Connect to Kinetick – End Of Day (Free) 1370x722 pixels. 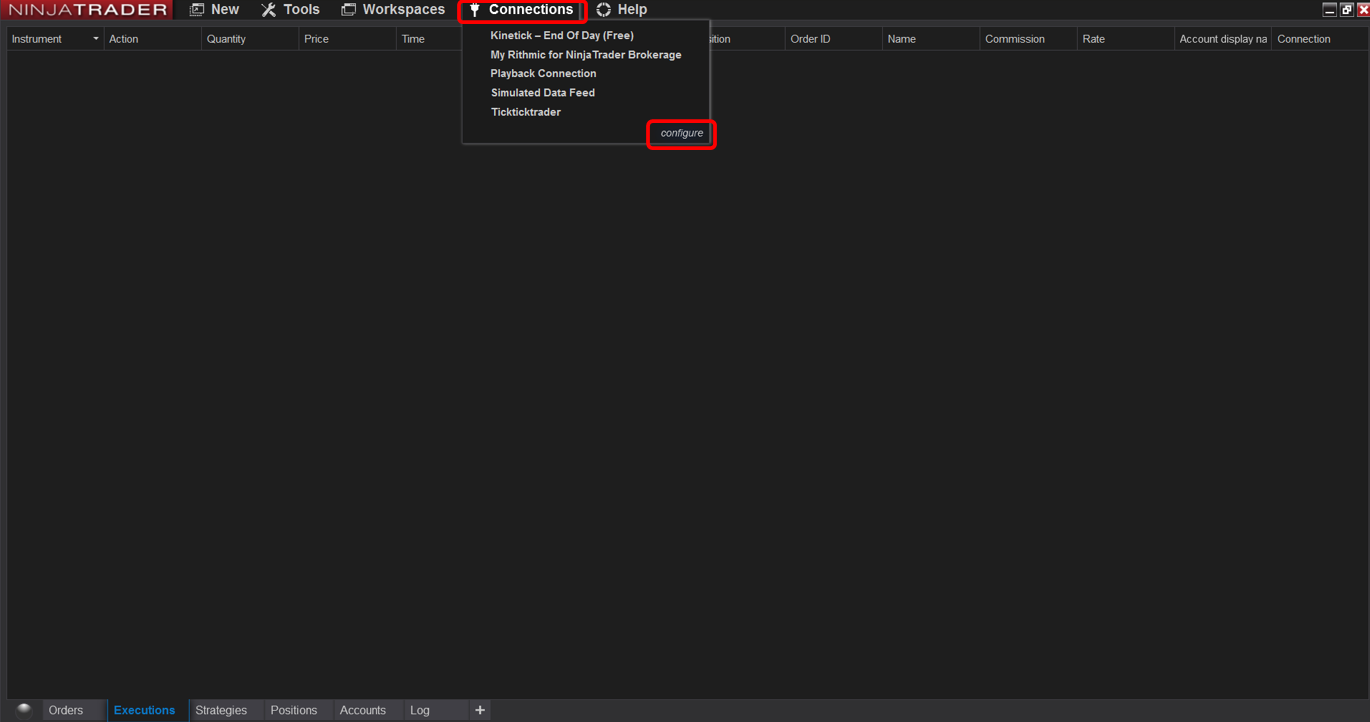[561, 35]
